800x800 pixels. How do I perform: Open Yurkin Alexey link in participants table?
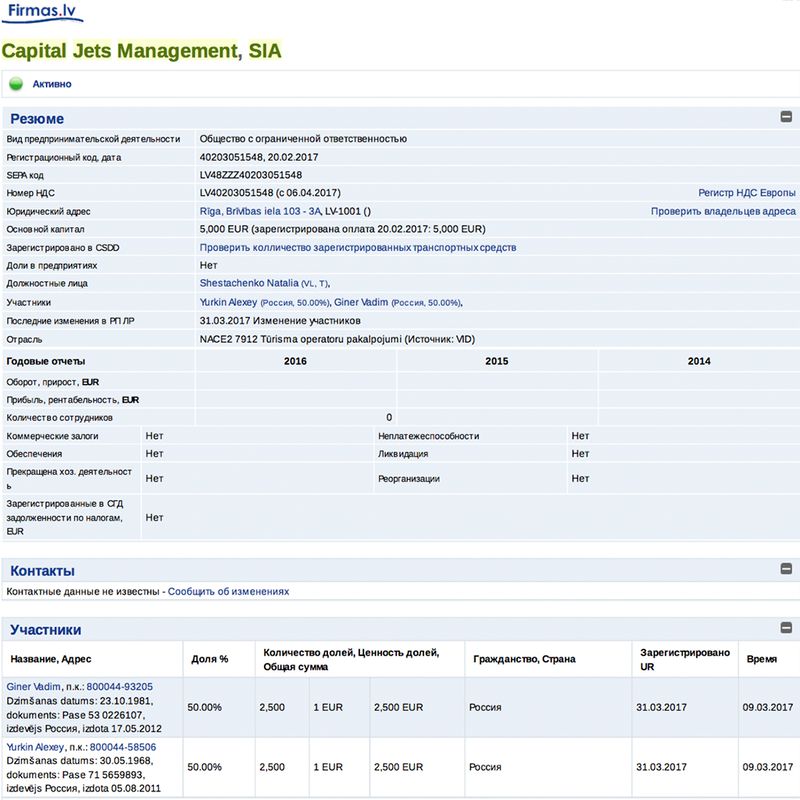35,747
